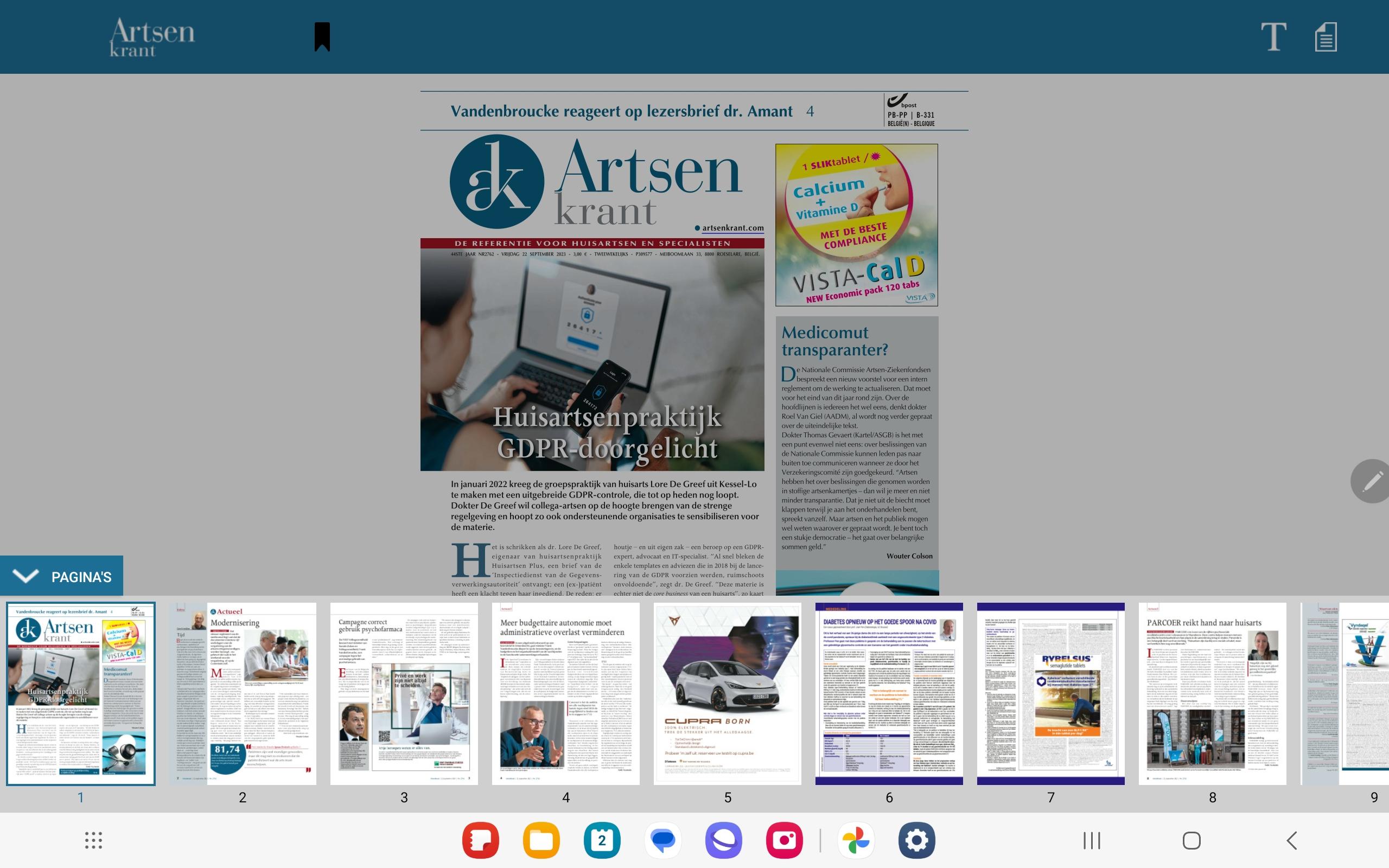Collapse the PAGINA'S thumbnail panel

(x=61, y=576)
